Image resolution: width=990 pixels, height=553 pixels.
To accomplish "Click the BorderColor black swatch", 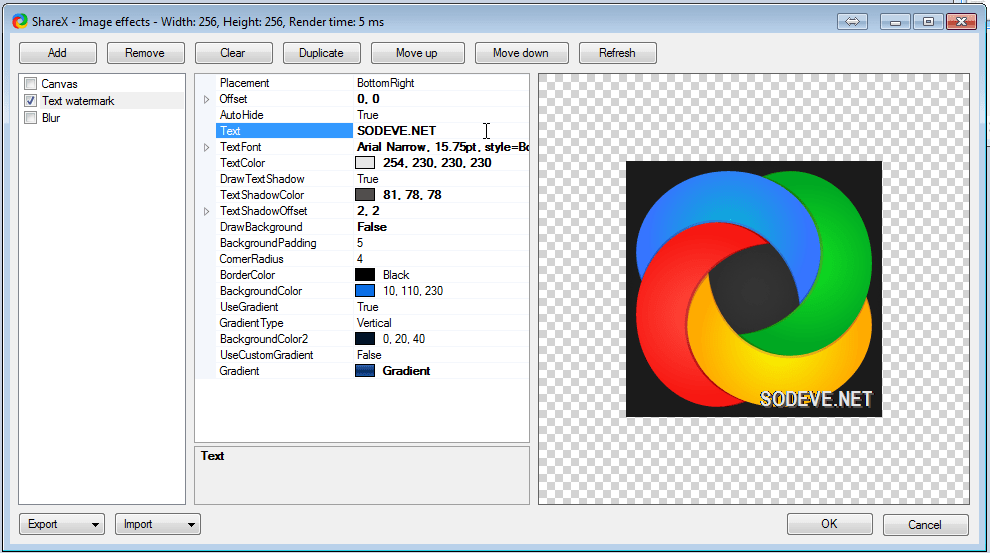I will click(365, 275).
